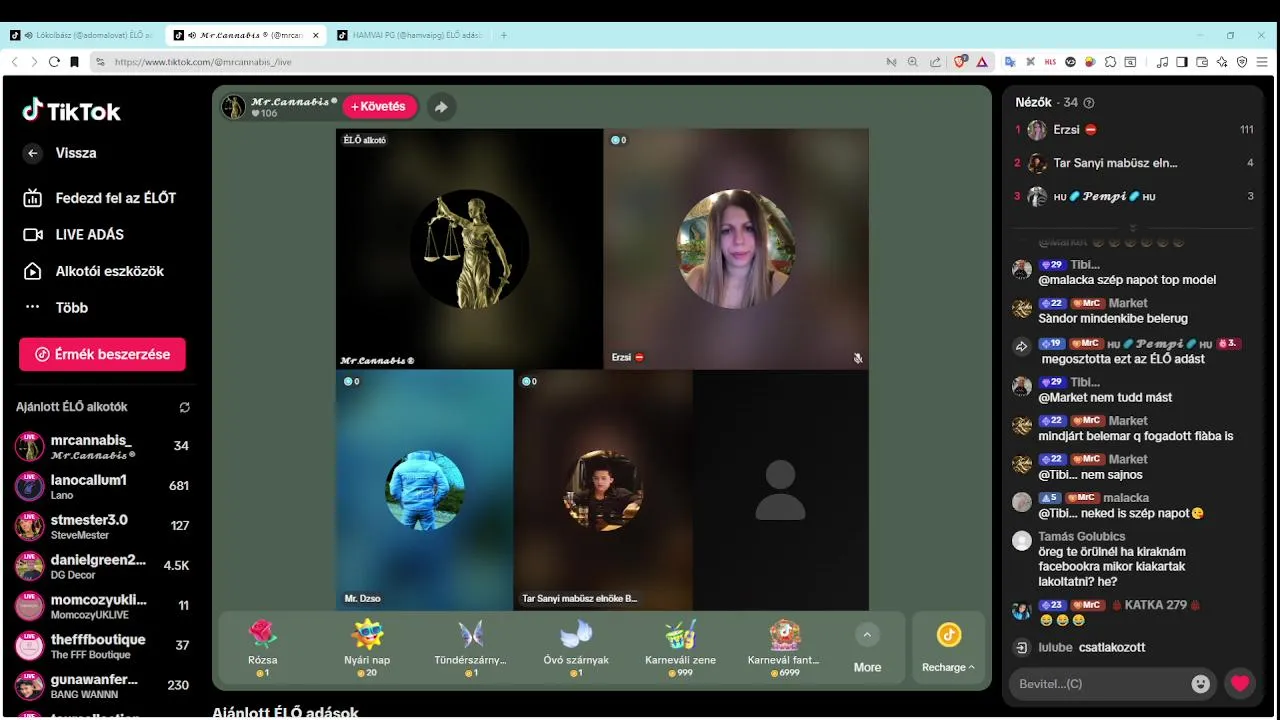Reload the page

(x=54, y=62)
